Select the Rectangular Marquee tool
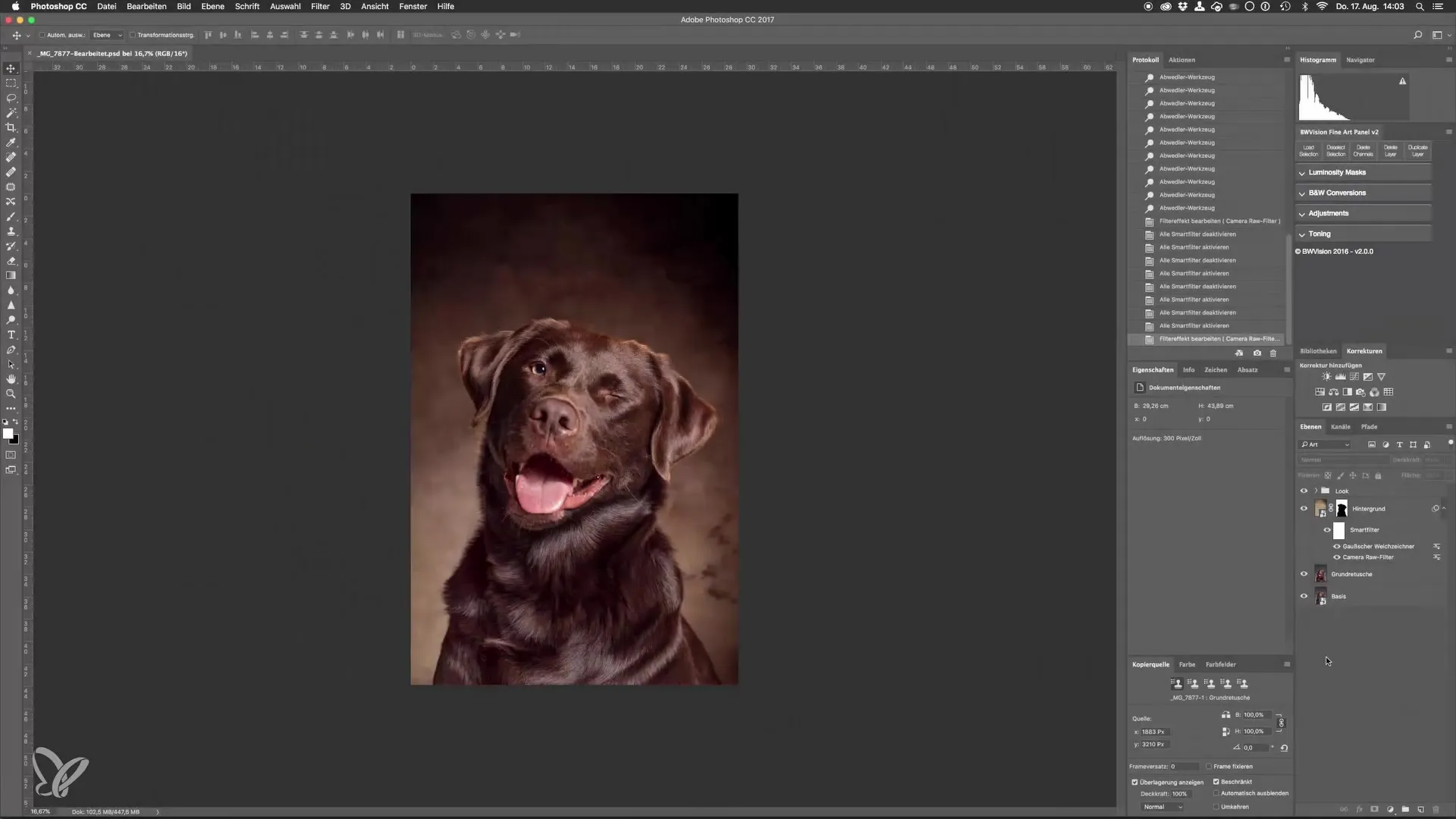The image size is (1456, 819). [11, 83]
